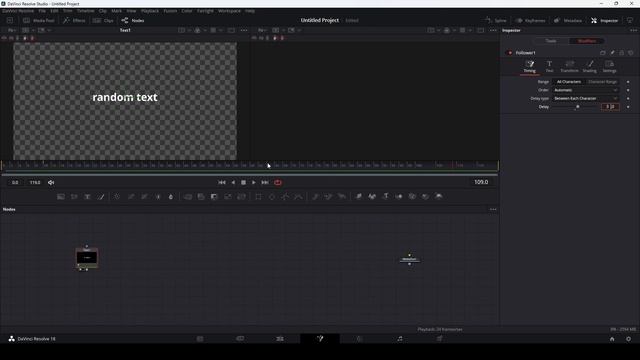Open the Spline editor

pos(496,20)
